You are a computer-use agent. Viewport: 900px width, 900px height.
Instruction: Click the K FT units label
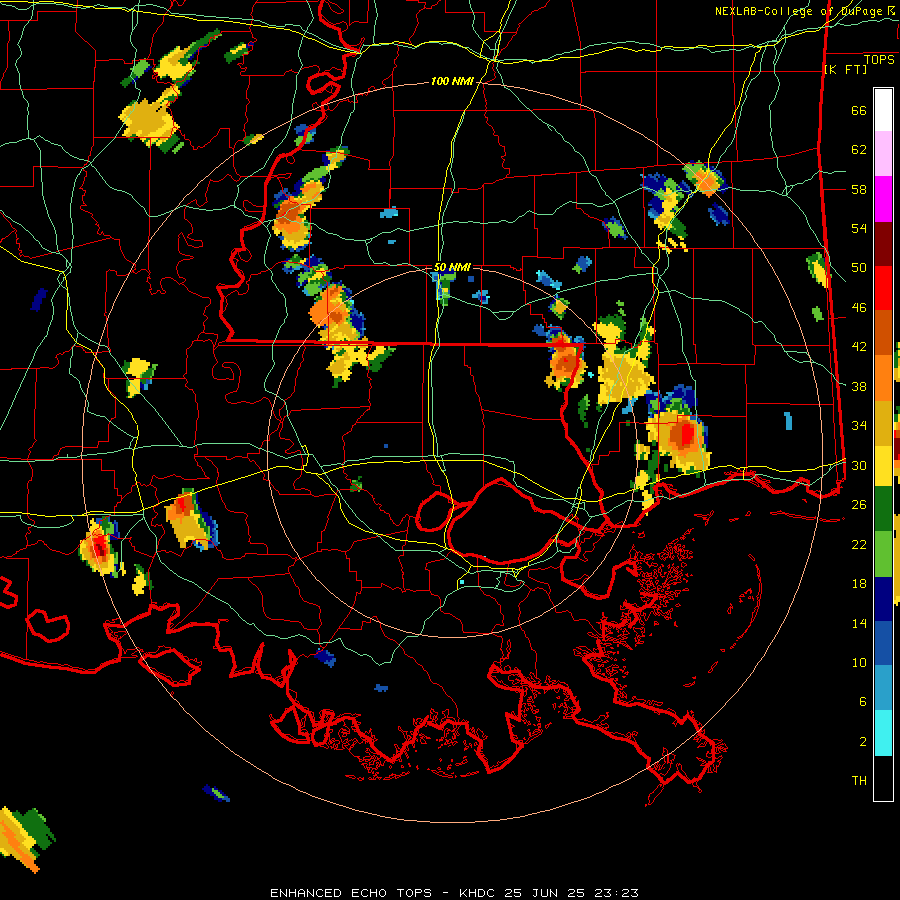tap(845, 70)
